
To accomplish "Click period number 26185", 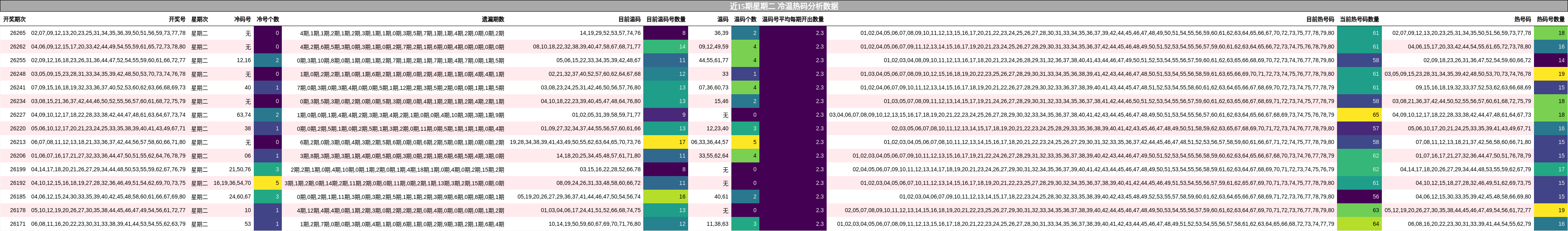I will (x=18, y=196).
